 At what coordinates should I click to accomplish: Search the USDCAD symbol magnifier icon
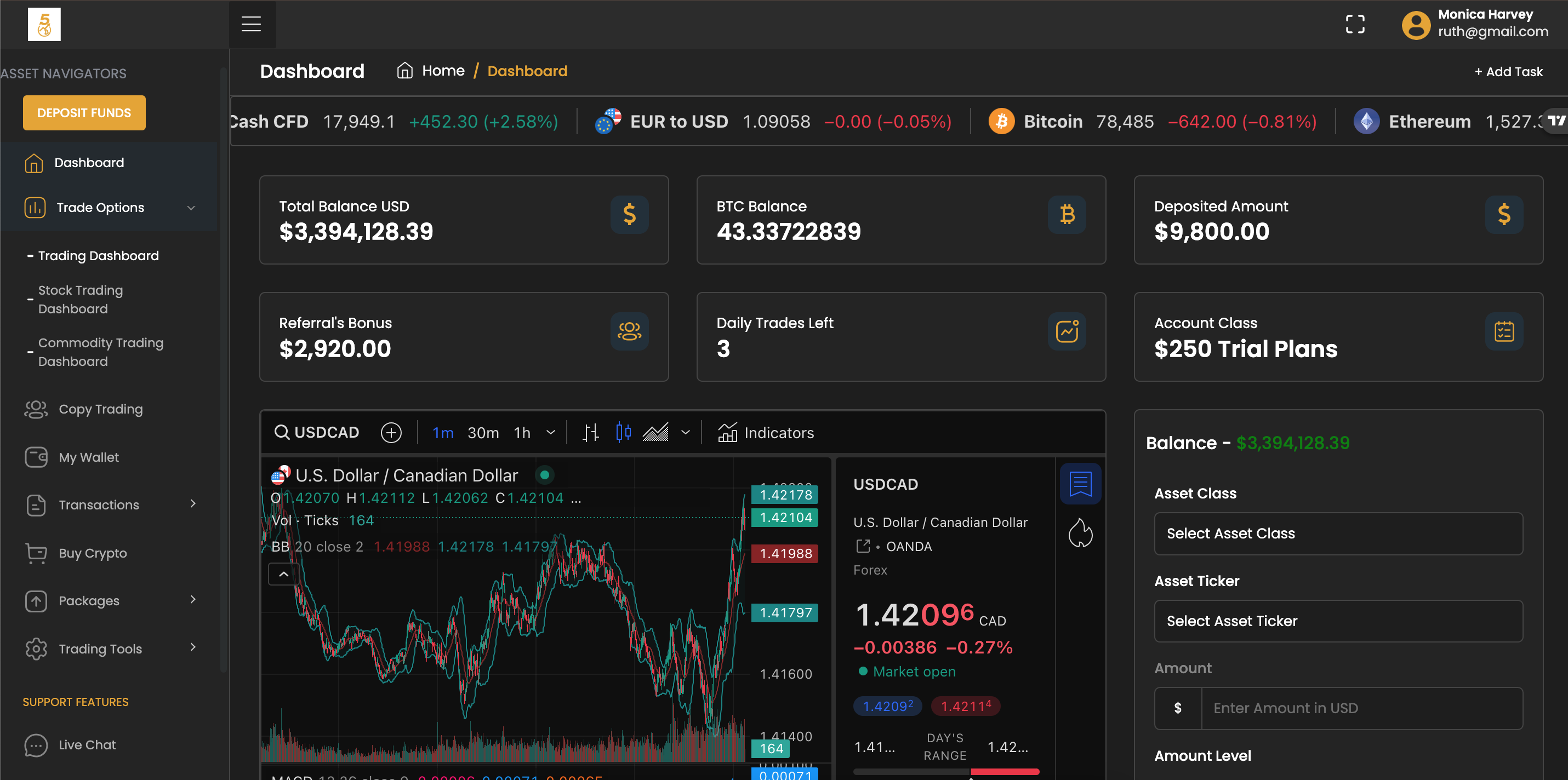pyautogui.click(x=281, y=432)
